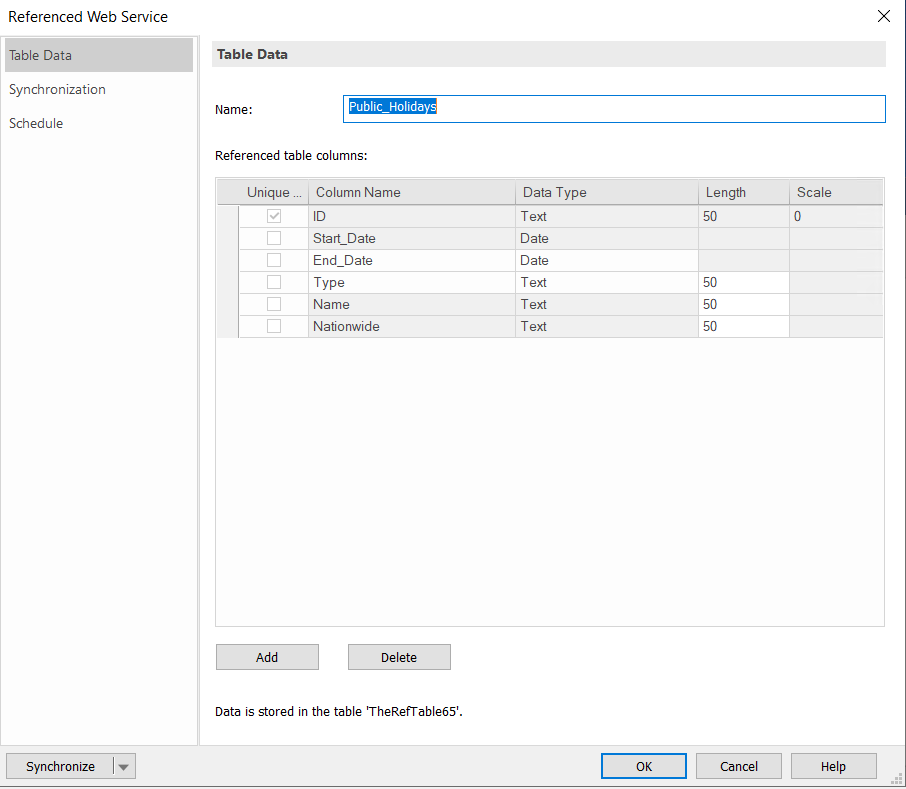Select the Data Type cell for Nationwide

tap(606, 326)
